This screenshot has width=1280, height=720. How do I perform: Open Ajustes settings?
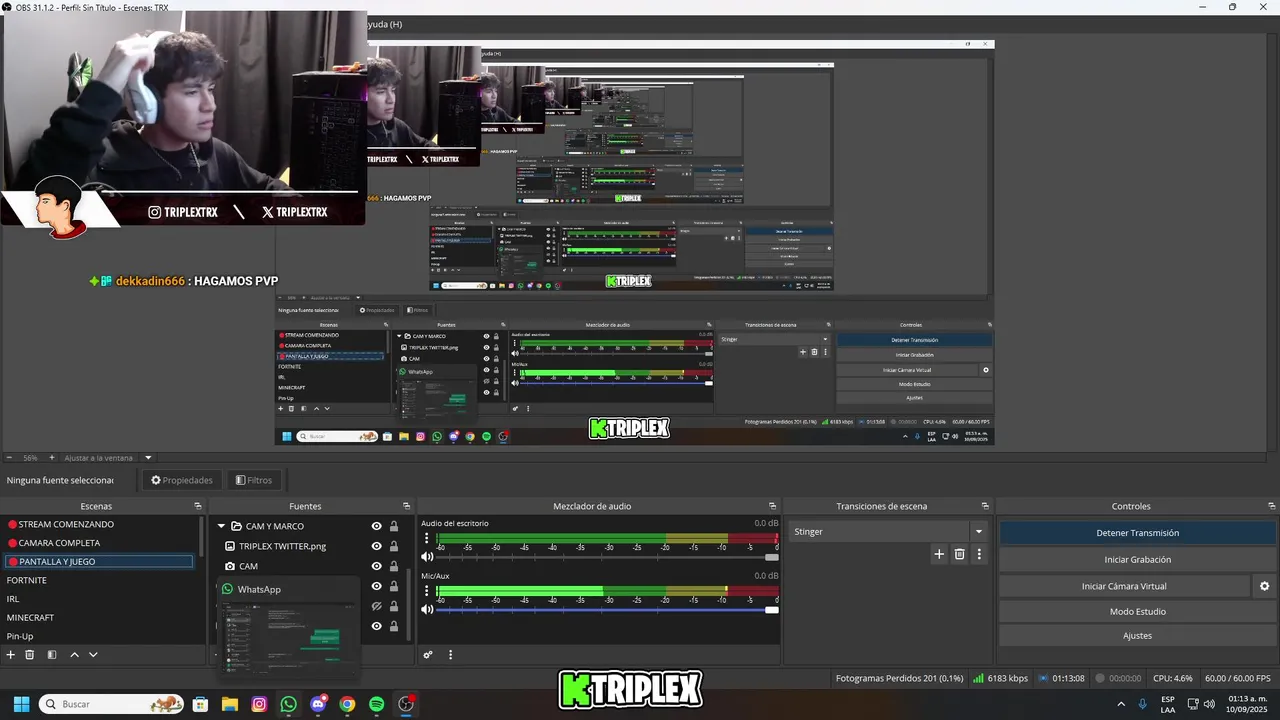(1137, 635)
